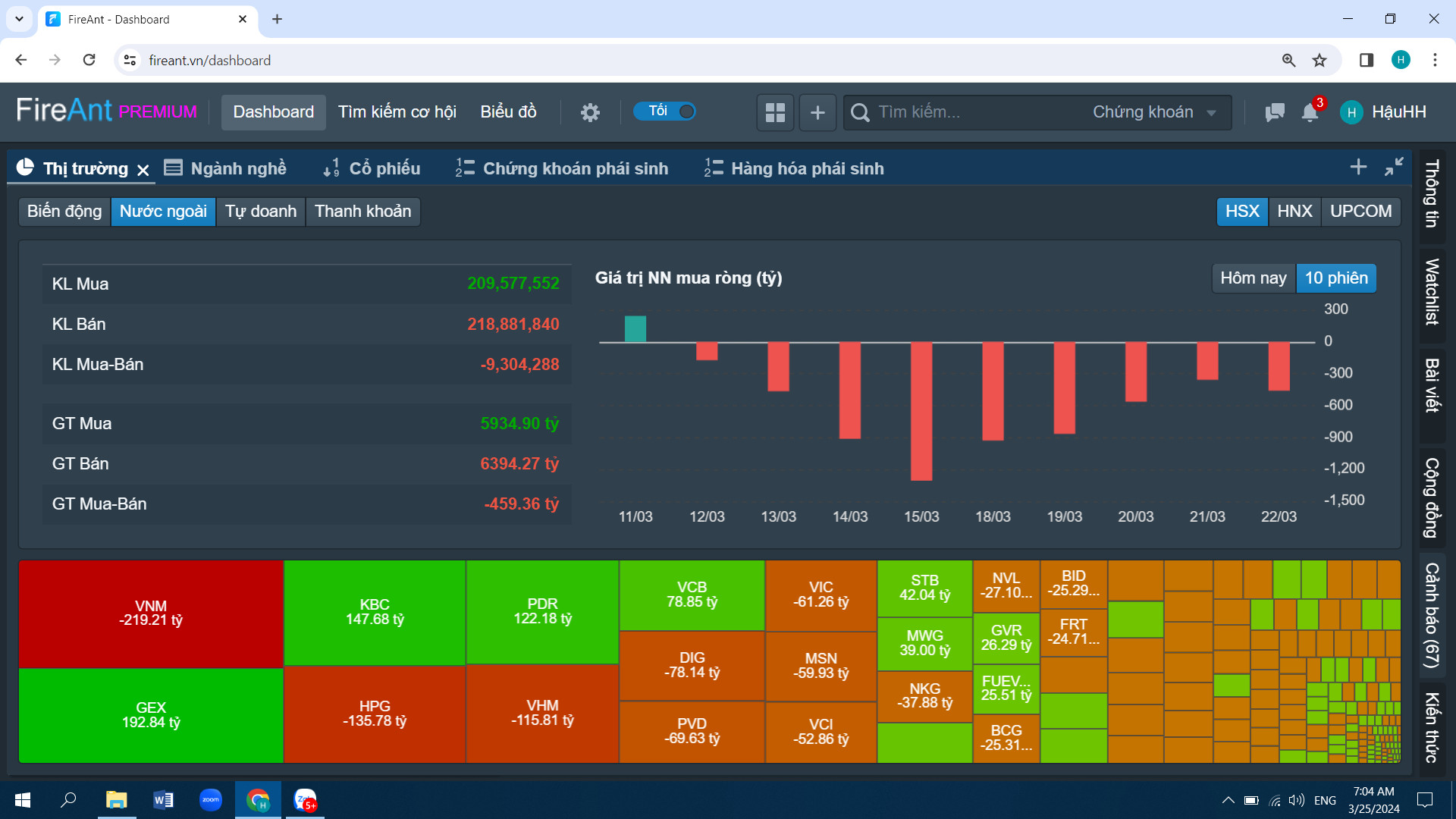Expand the Watchlist side panel
Image resolution: width=1456 pixels, height=819 pixels.
point(1432,292)
